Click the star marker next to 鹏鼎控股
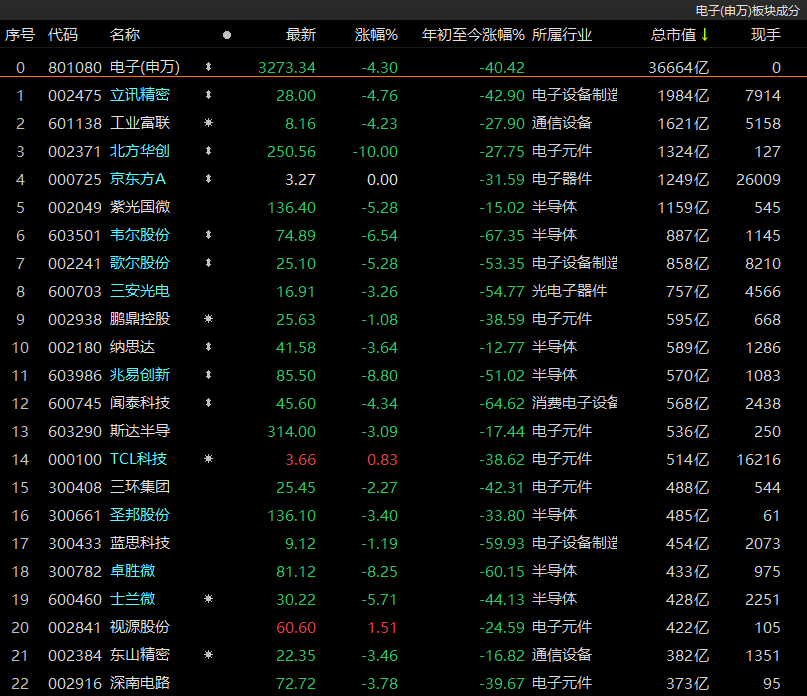Image resolution: width=807 pixels, height=696 pixels. tap(208, 319)
